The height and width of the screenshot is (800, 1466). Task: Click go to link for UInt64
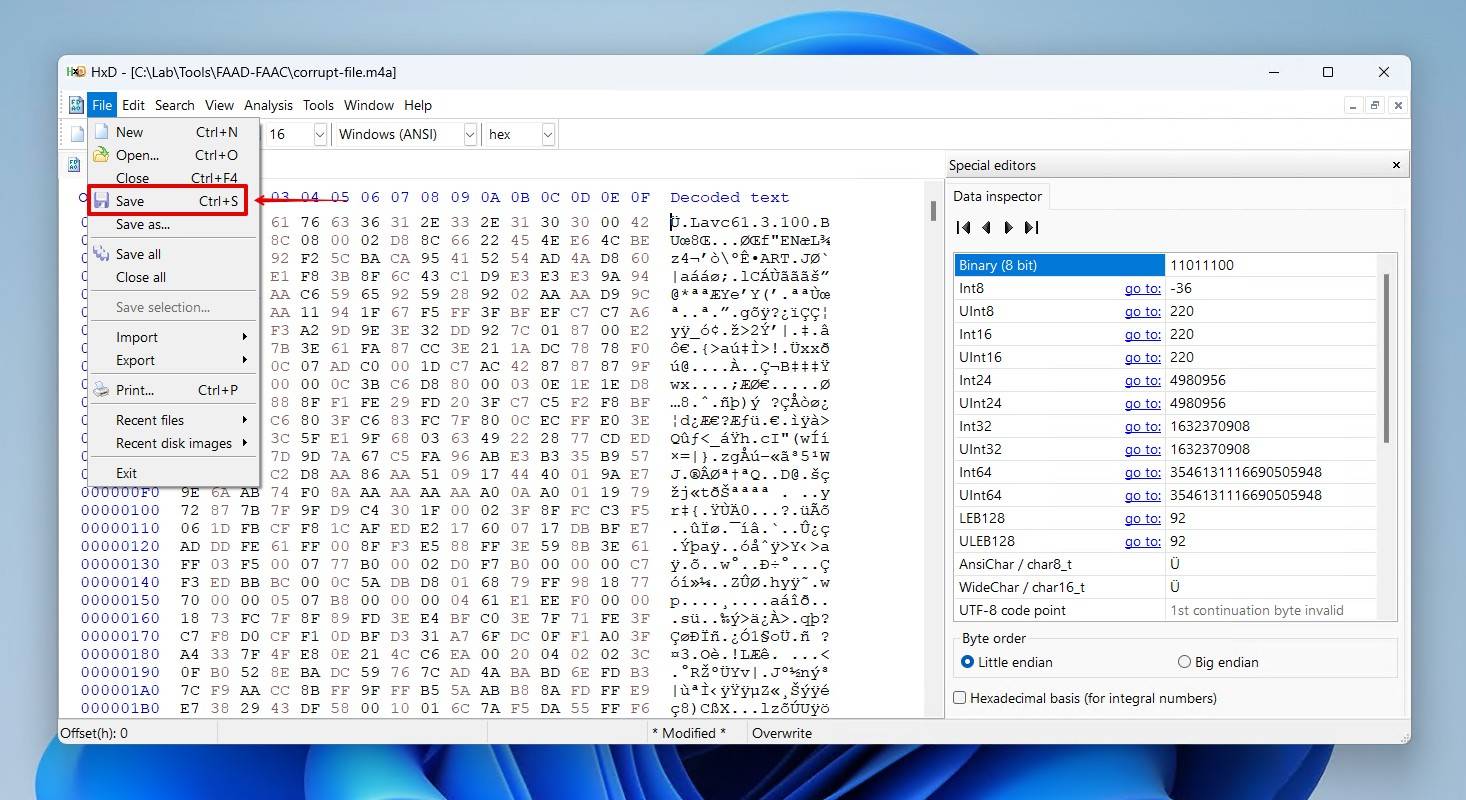[x=1142, y=495]
